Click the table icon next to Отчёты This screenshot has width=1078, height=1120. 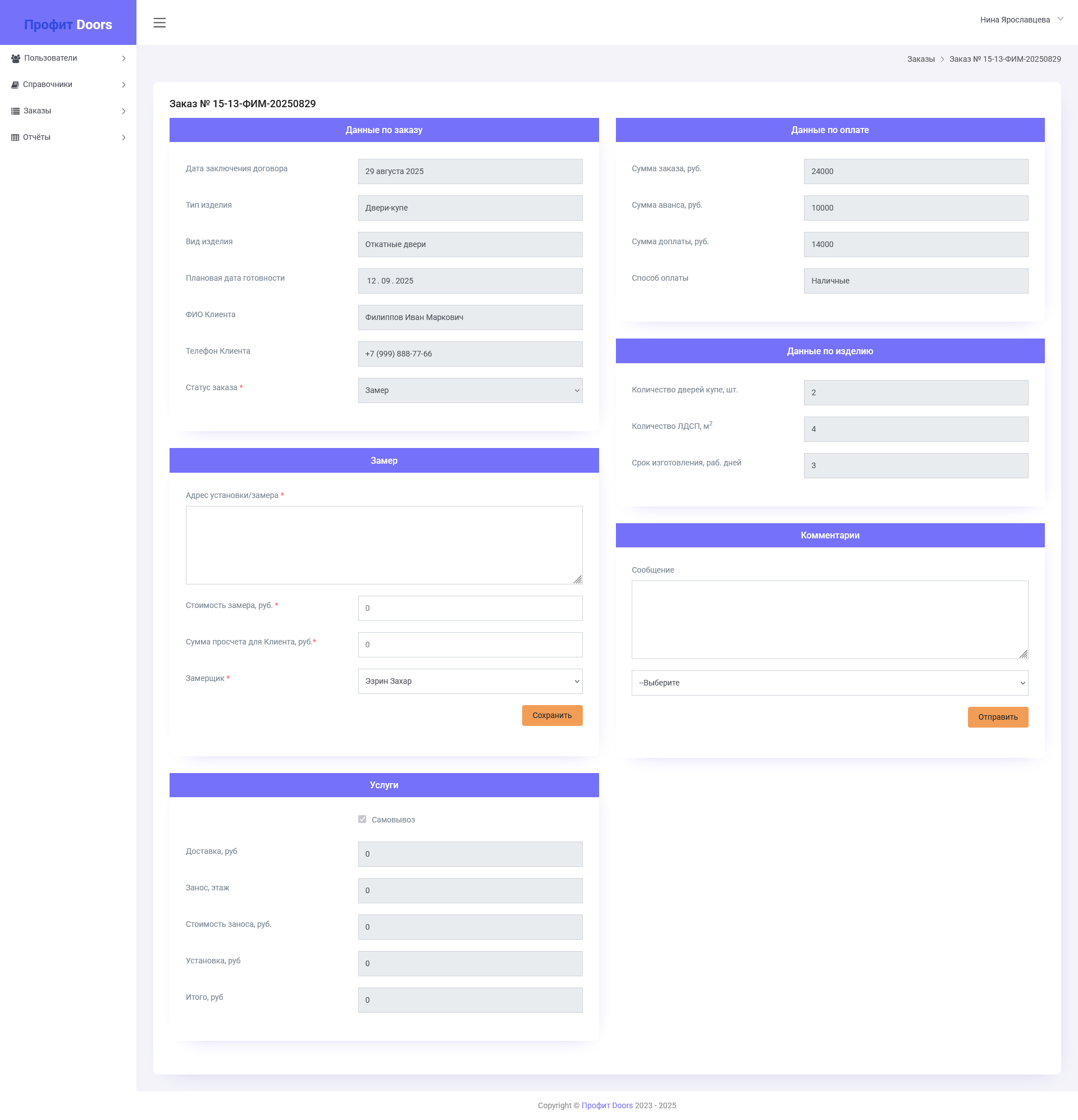click(15, 137)
